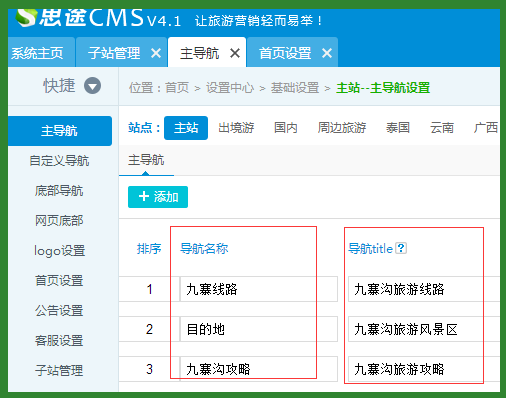Select the 出境游 site

tap(236, 128)
